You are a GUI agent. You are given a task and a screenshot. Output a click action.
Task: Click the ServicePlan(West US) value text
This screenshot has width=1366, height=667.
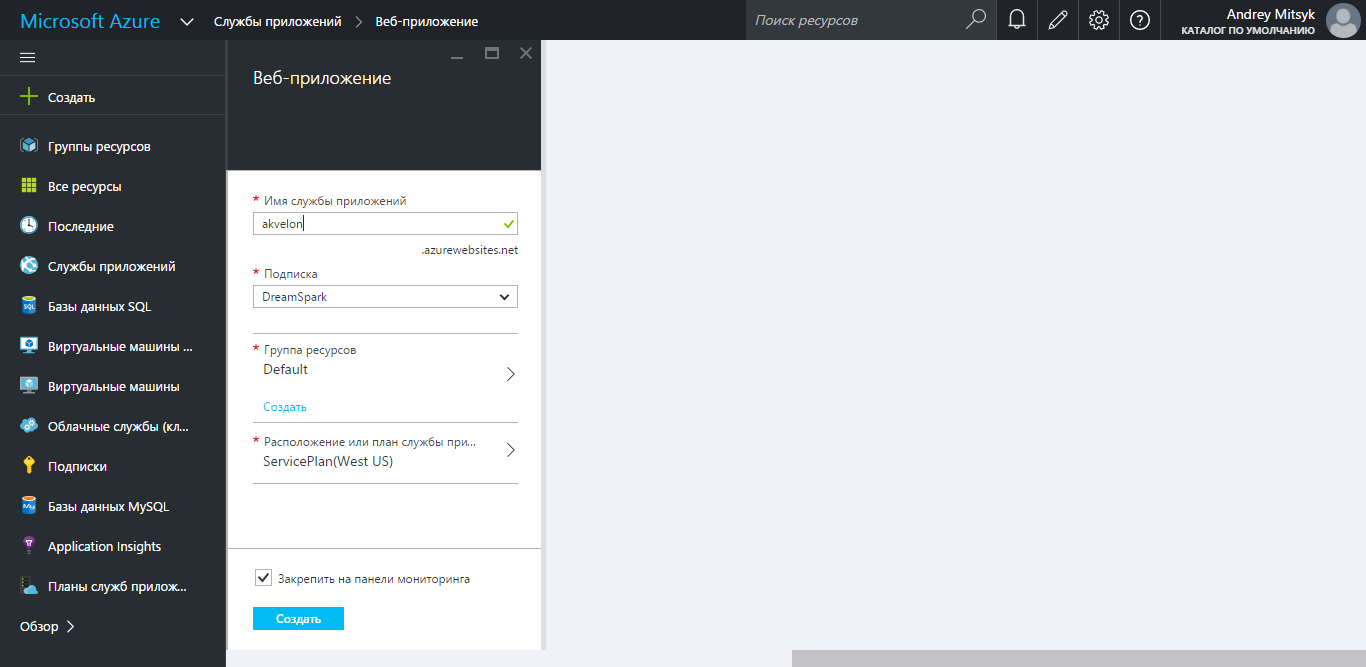pos(328,462)
